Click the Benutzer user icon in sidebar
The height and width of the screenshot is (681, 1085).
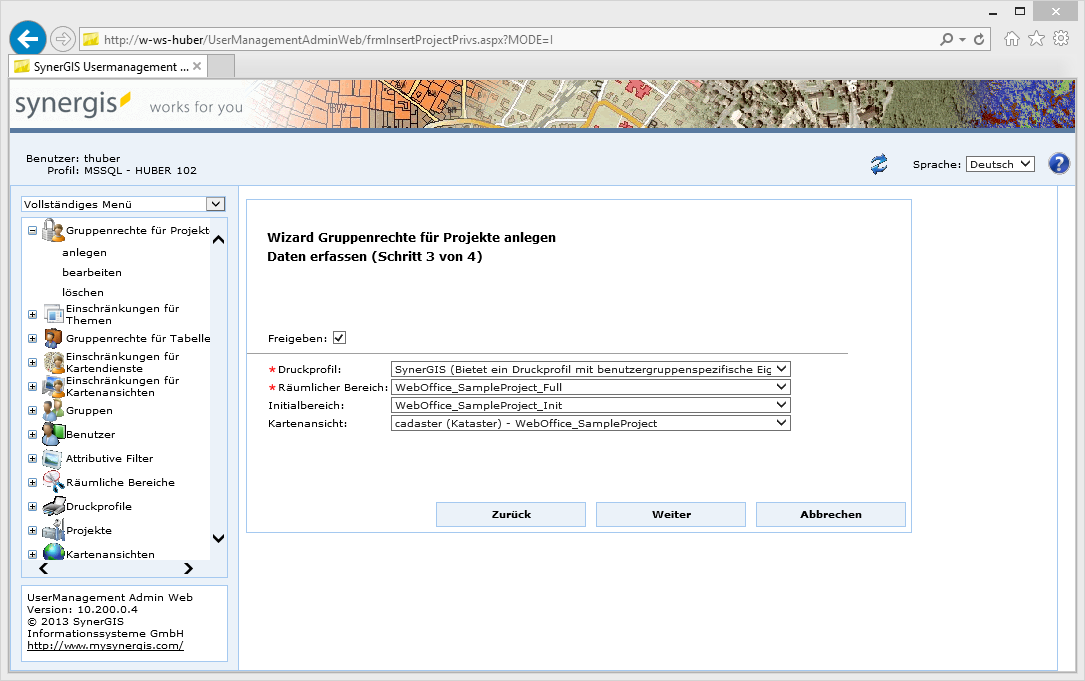pos(53,435)
